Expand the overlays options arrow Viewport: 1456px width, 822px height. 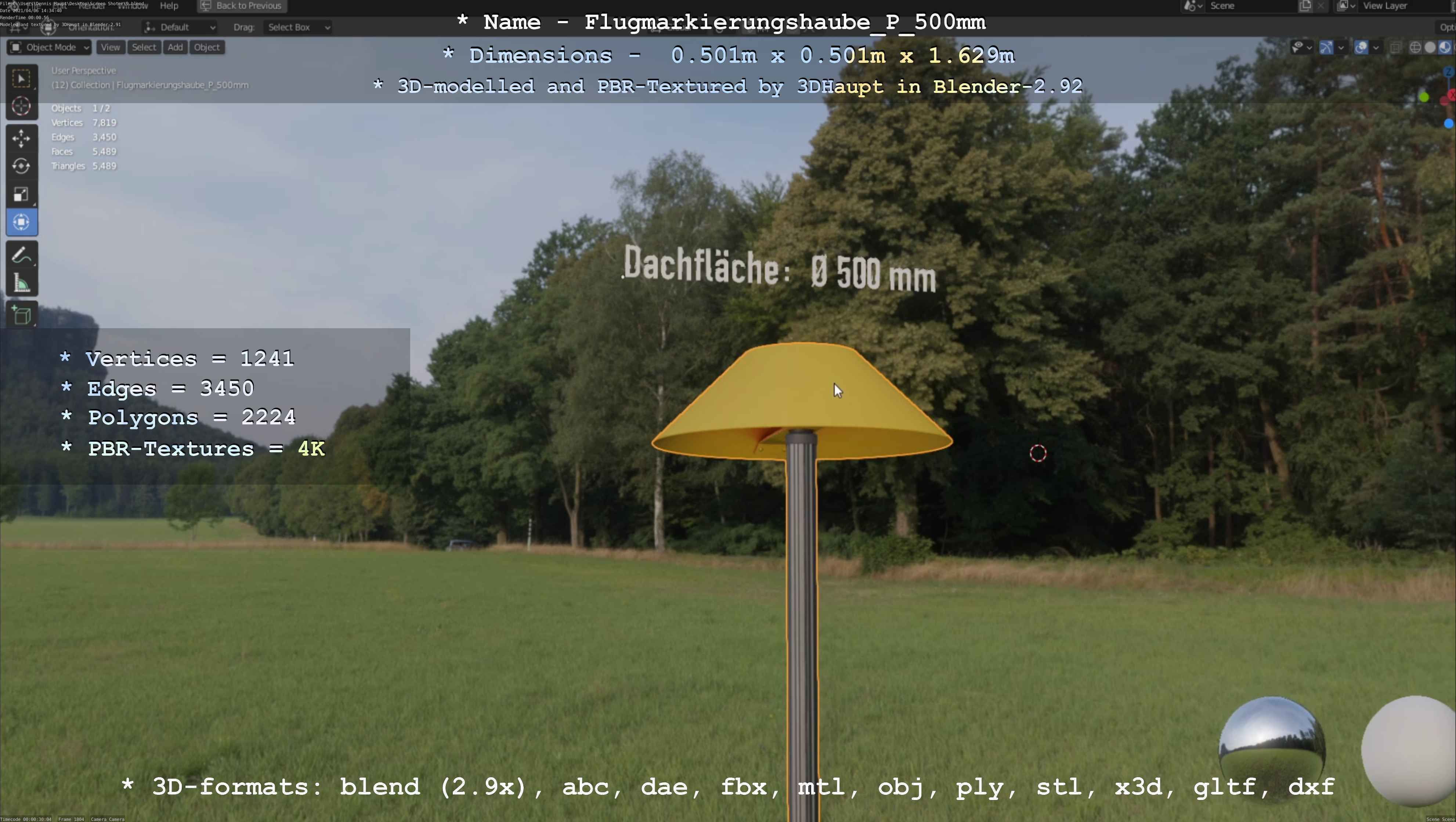coord(1376,47)
